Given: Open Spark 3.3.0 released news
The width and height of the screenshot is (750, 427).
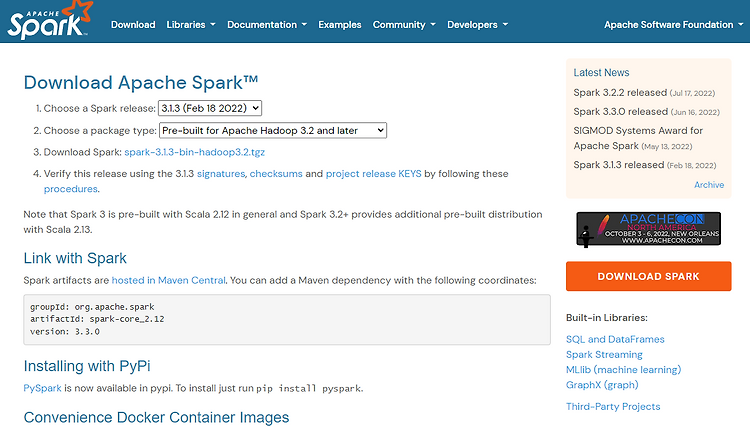Looking at the screenshot, I should [620, 111].
